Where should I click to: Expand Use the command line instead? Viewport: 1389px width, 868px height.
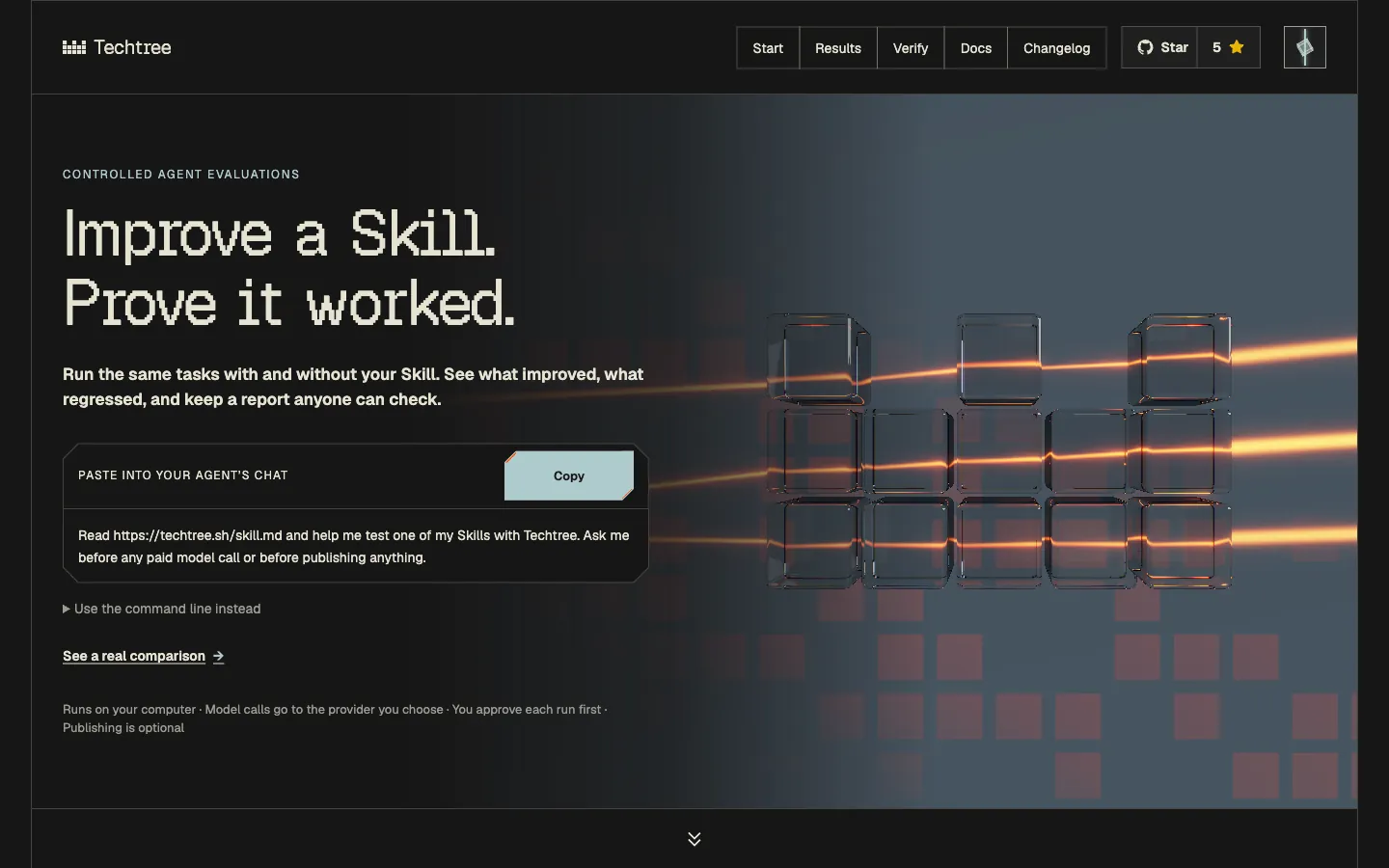point(162,609)
